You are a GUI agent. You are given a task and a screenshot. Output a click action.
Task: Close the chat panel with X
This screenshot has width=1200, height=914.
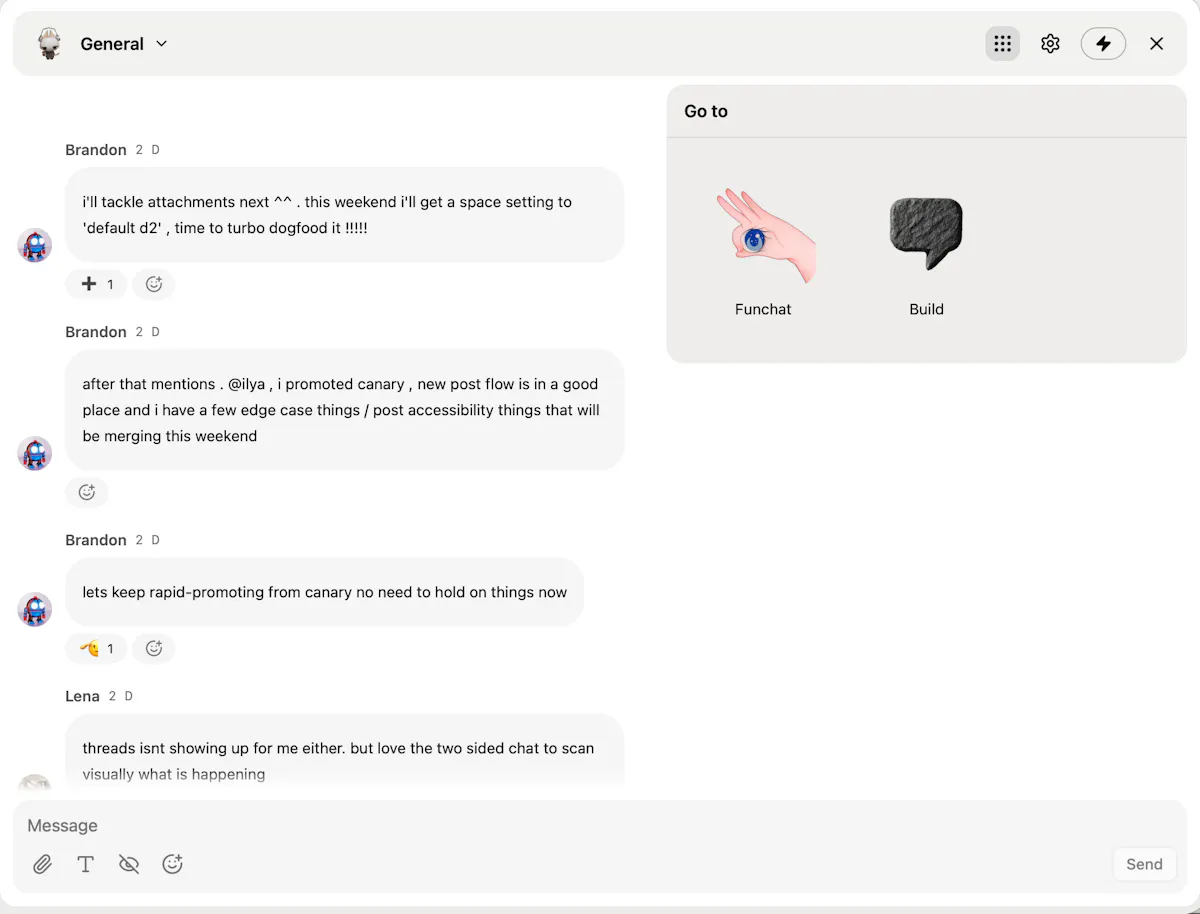(1157, 44)
